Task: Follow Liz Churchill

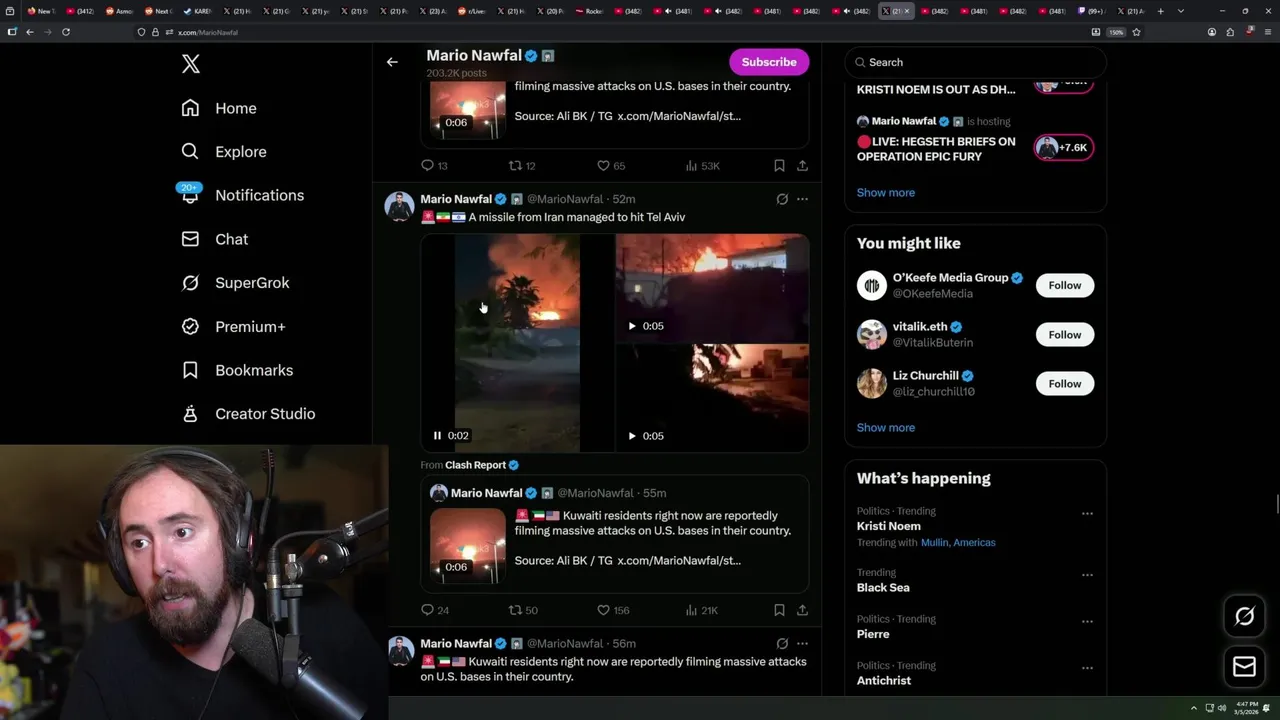Action: coord(1065,383)
